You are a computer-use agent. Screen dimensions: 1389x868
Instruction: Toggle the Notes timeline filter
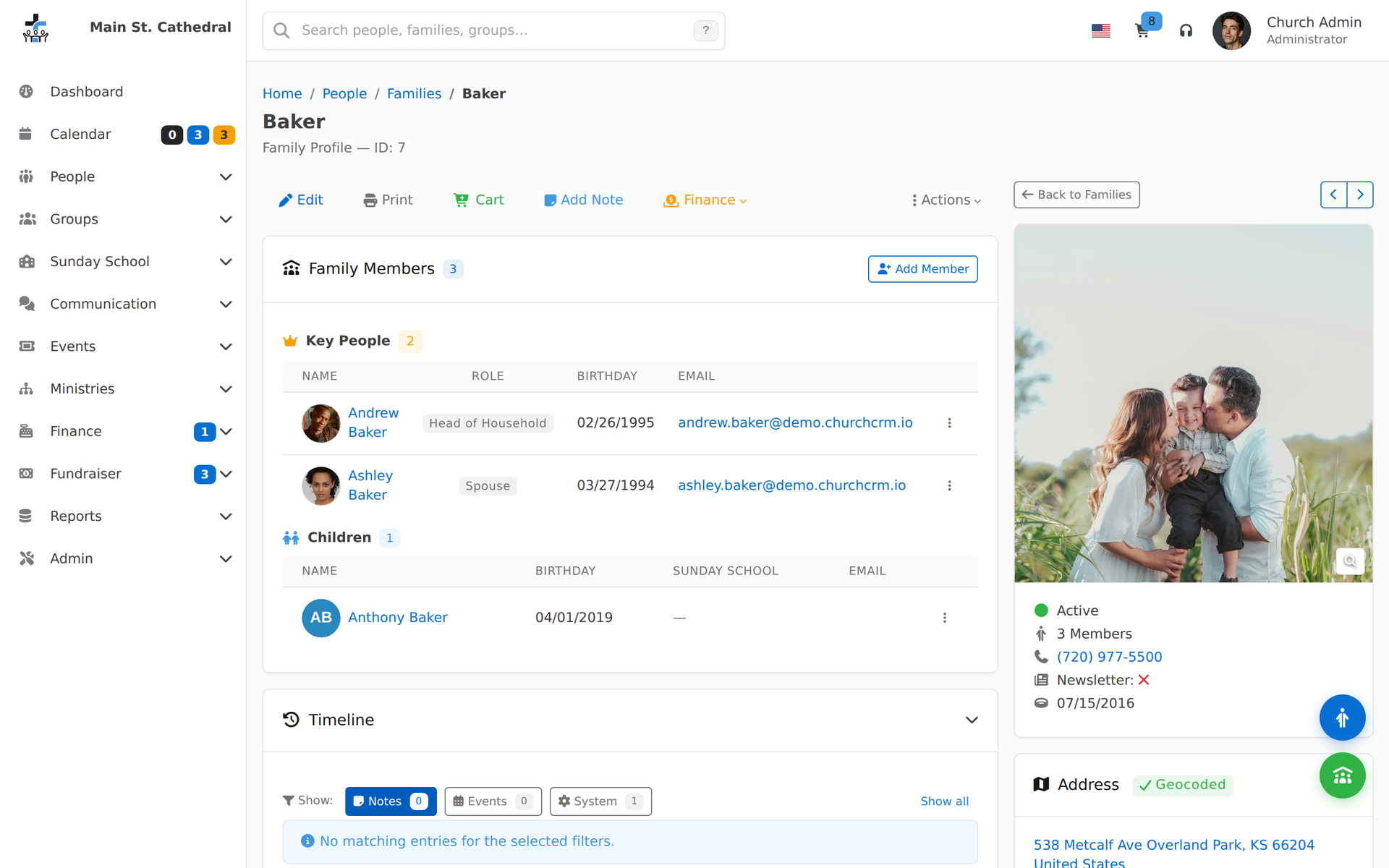point(391,801)
